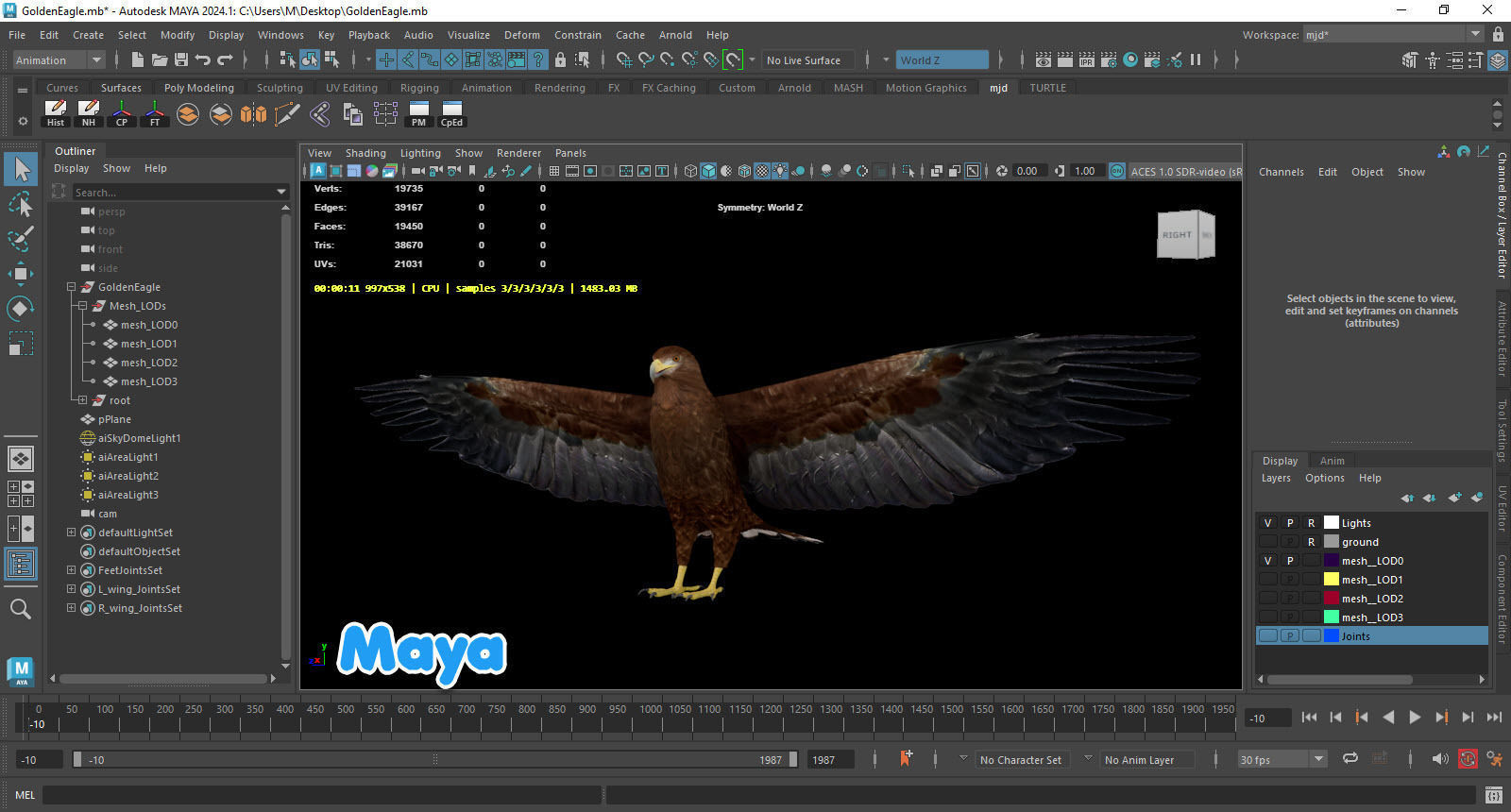Open animation preferences icon at bottom right
Viewport: 1511px width, 812px height.
[x=1494, y=759]
